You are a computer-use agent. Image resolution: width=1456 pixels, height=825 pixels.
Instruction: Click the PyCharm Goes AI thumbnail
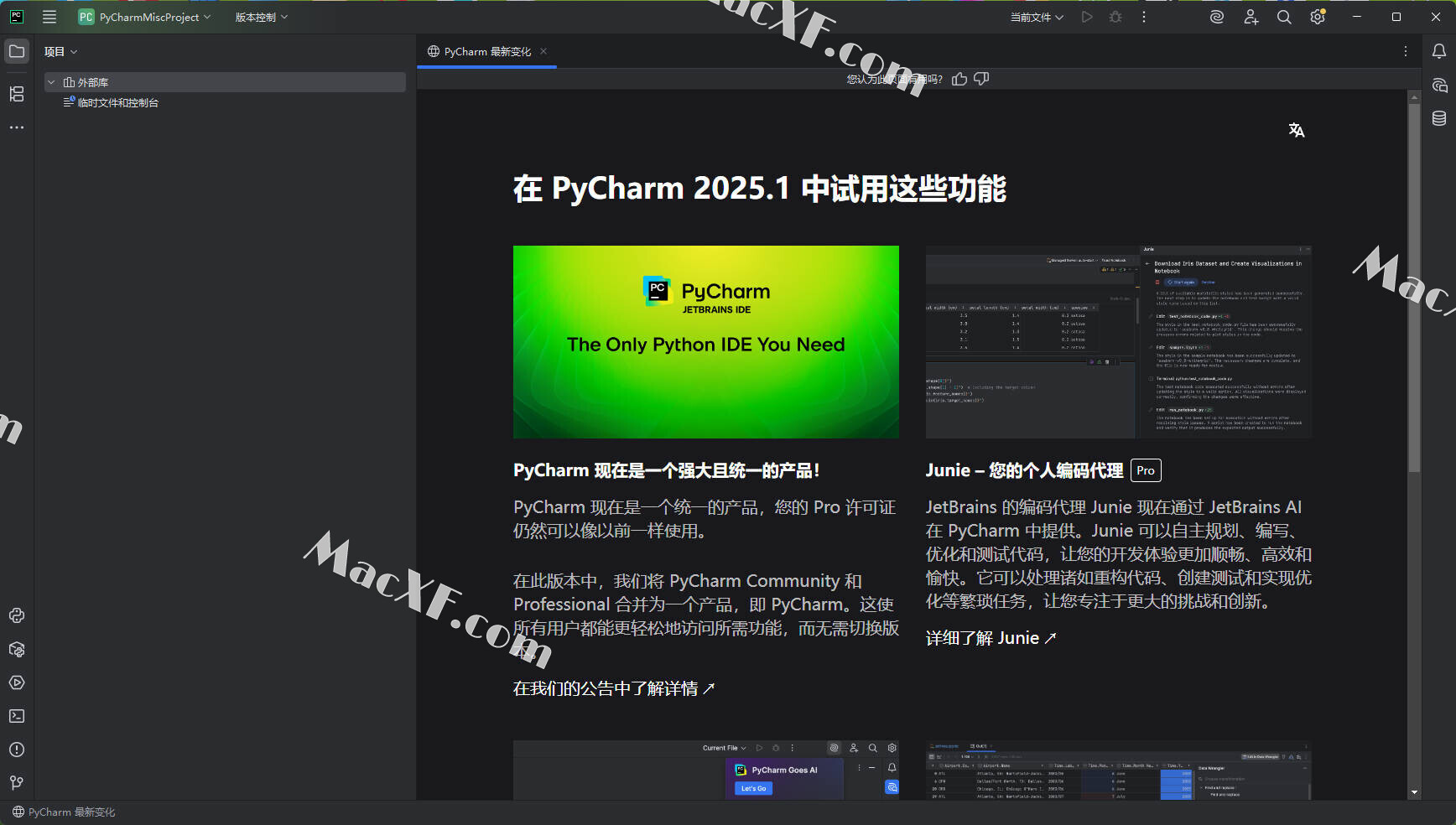pos(706,770)
